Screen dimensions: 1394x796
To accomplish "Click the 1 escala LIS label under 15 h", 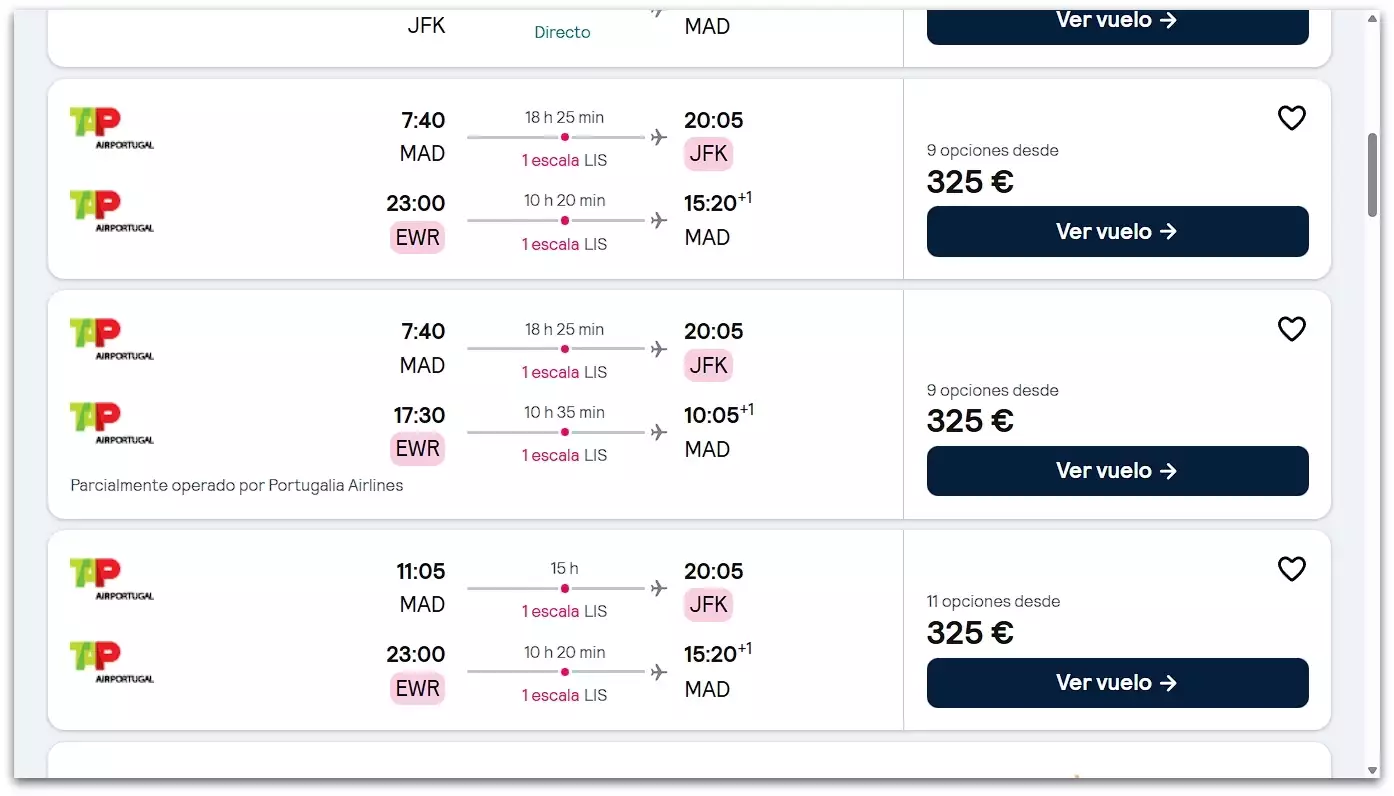I will 564,611.
